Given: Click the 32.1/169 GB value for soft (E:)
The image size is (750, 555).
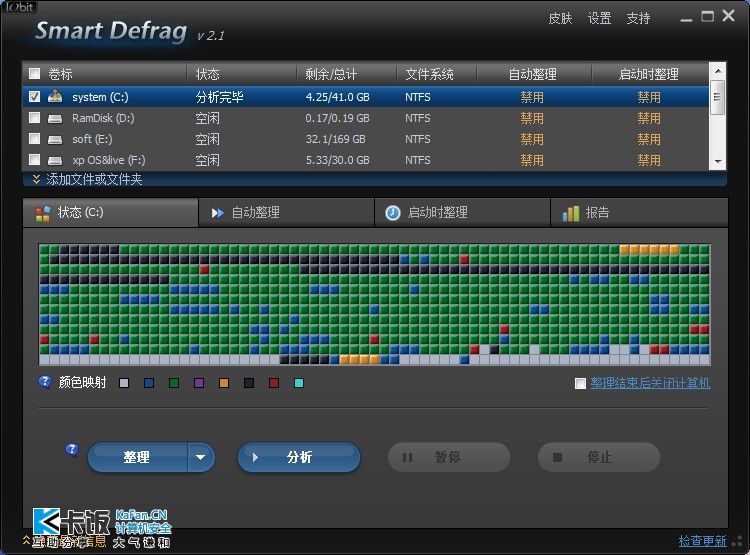Looking at the screenshot, I should [335, 139].
